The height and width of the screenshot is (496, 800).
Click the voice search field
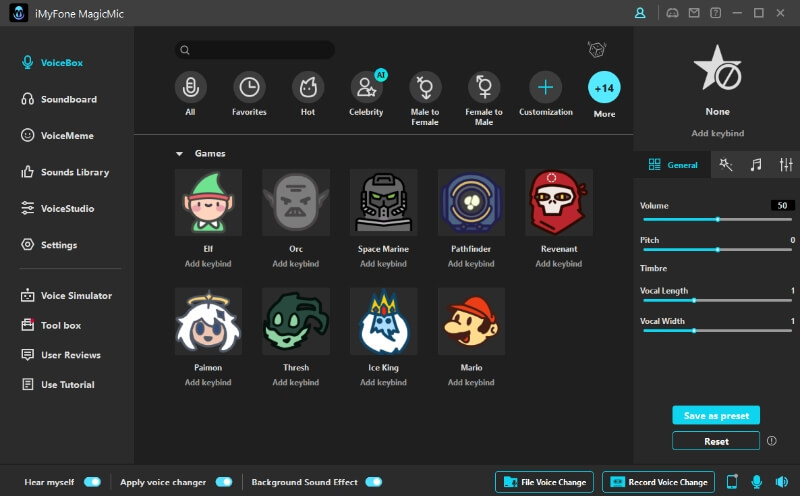click(x=255, y=50)
